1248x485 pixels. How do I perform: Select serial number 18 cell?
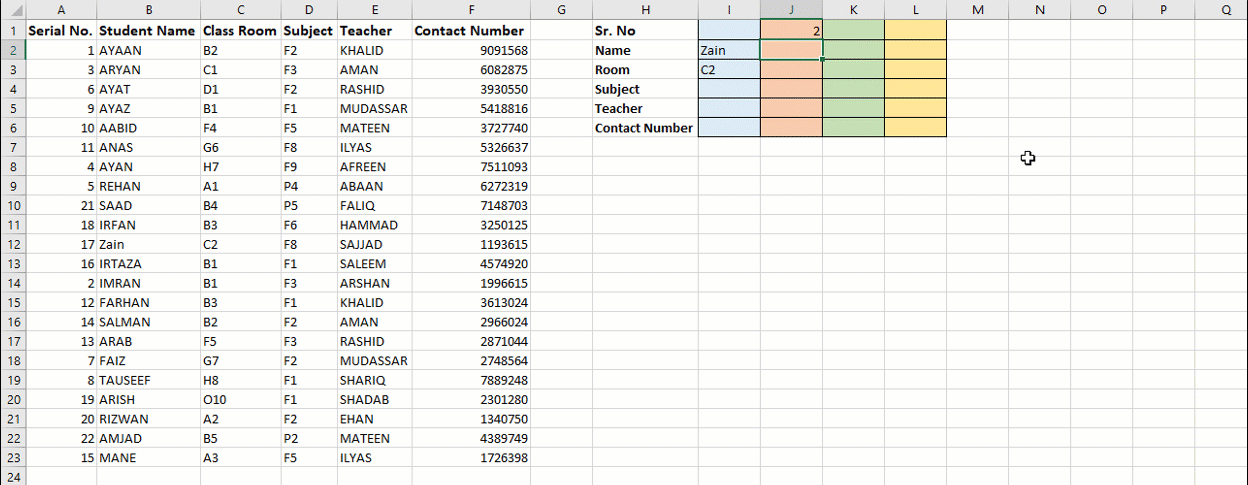point(61,225)
